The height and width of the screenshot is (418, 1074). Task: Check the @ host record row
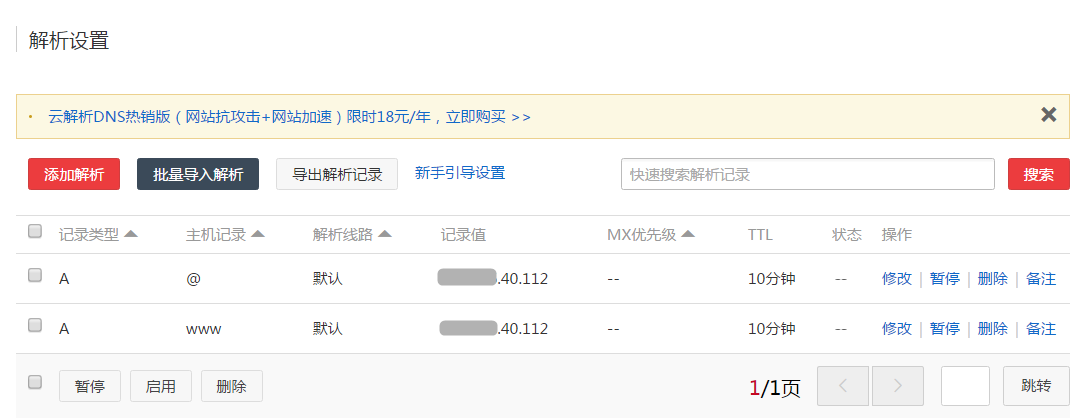tap(35, 275)
